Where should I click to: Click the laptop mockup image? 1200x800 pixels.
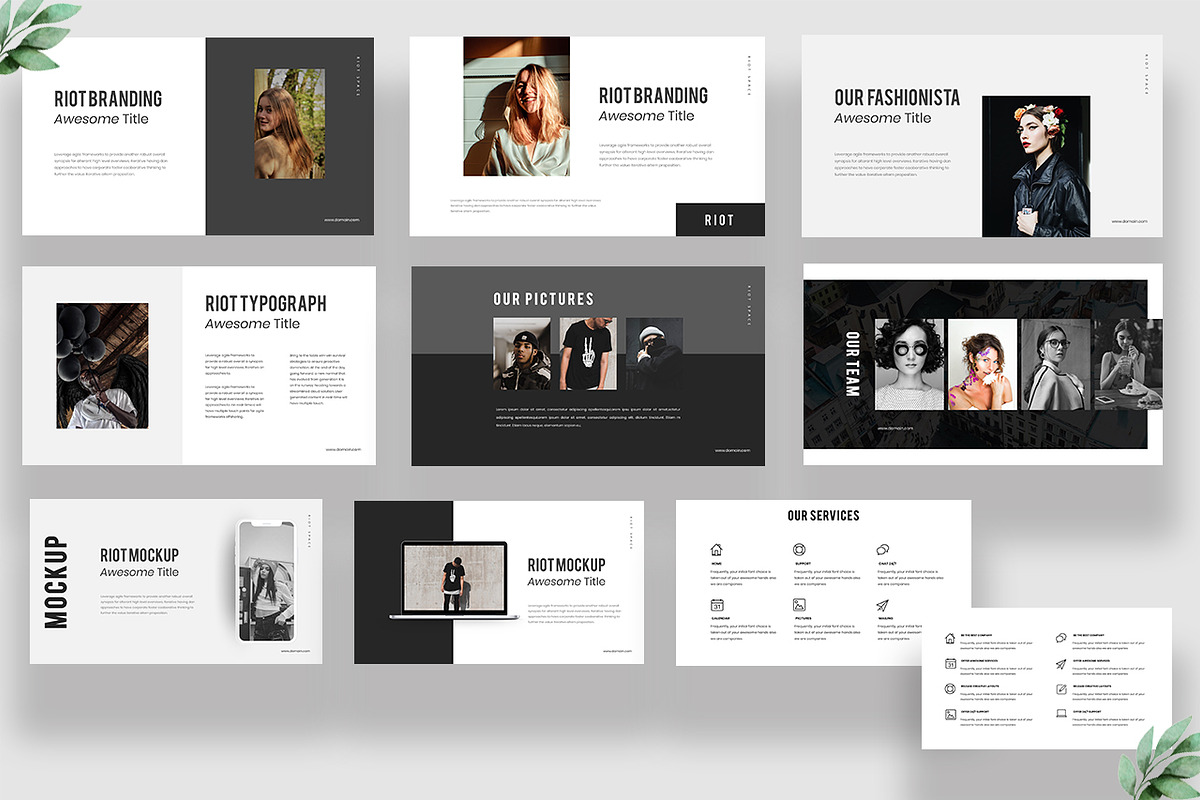click(x=454, y=581)
